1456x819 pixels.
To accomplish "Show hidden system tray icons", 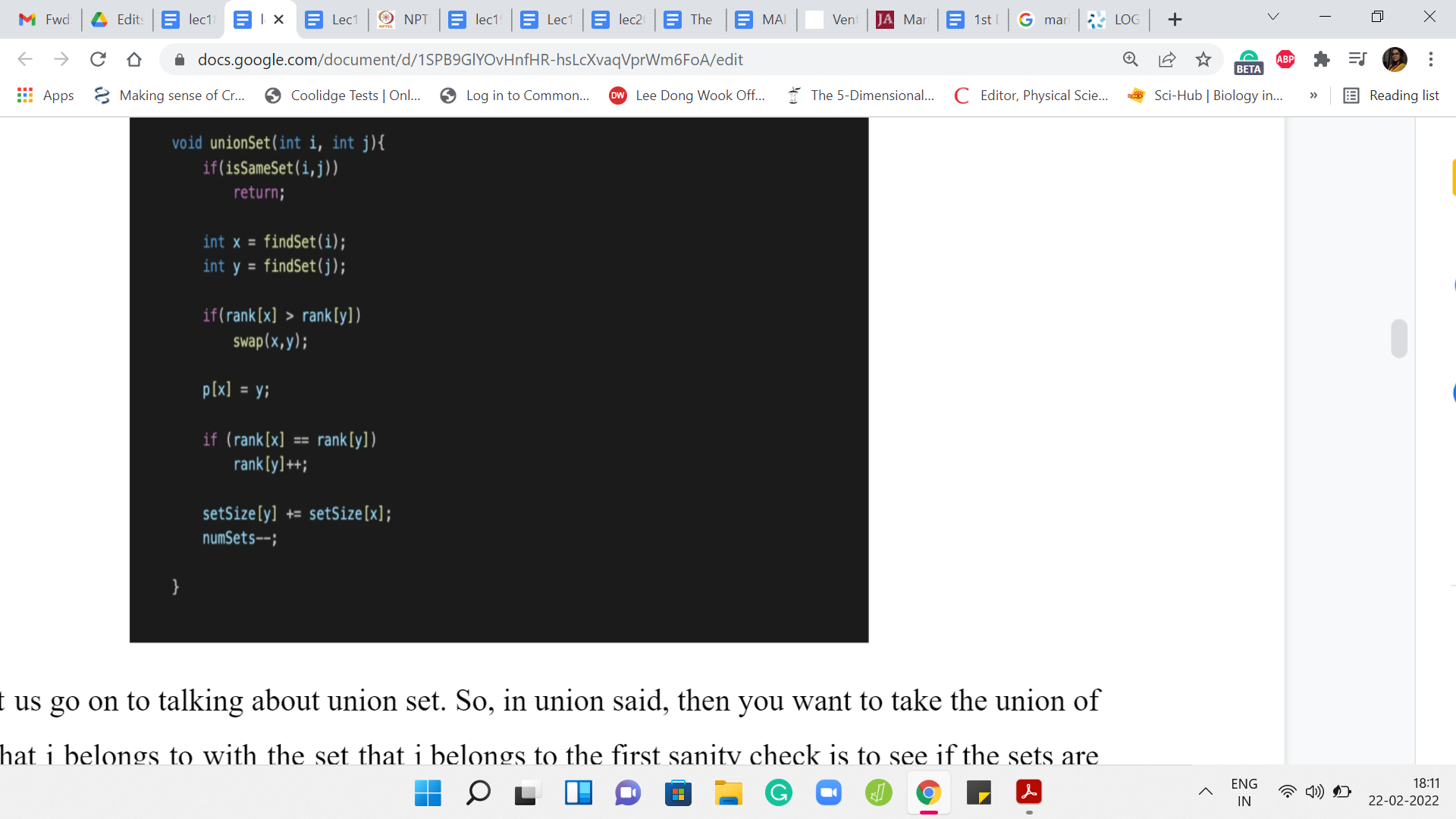I will coord(1205,792).
